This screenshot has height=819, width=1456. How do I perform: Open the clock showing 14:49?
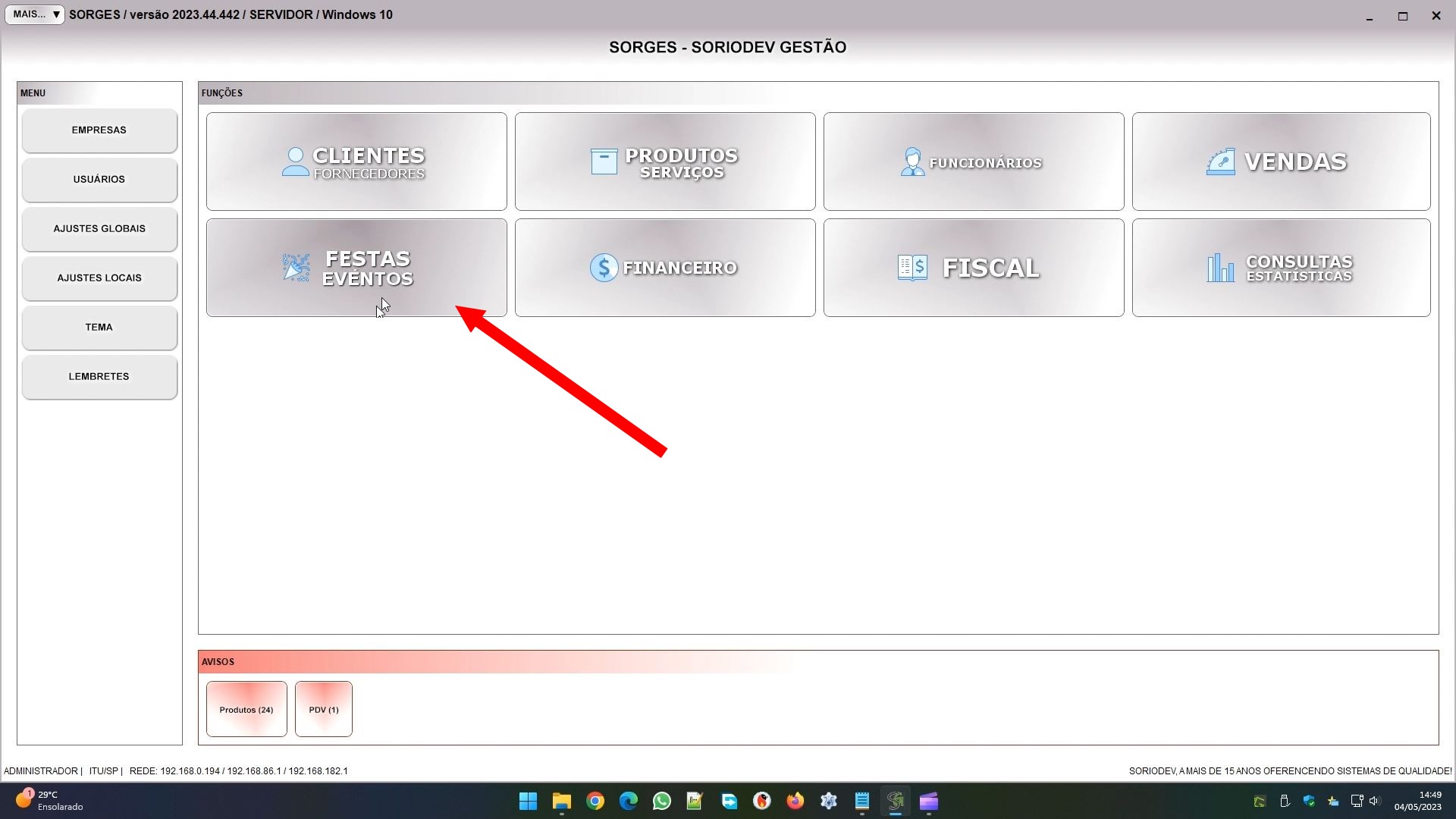pyautogui.click(x=1418, y=801)
